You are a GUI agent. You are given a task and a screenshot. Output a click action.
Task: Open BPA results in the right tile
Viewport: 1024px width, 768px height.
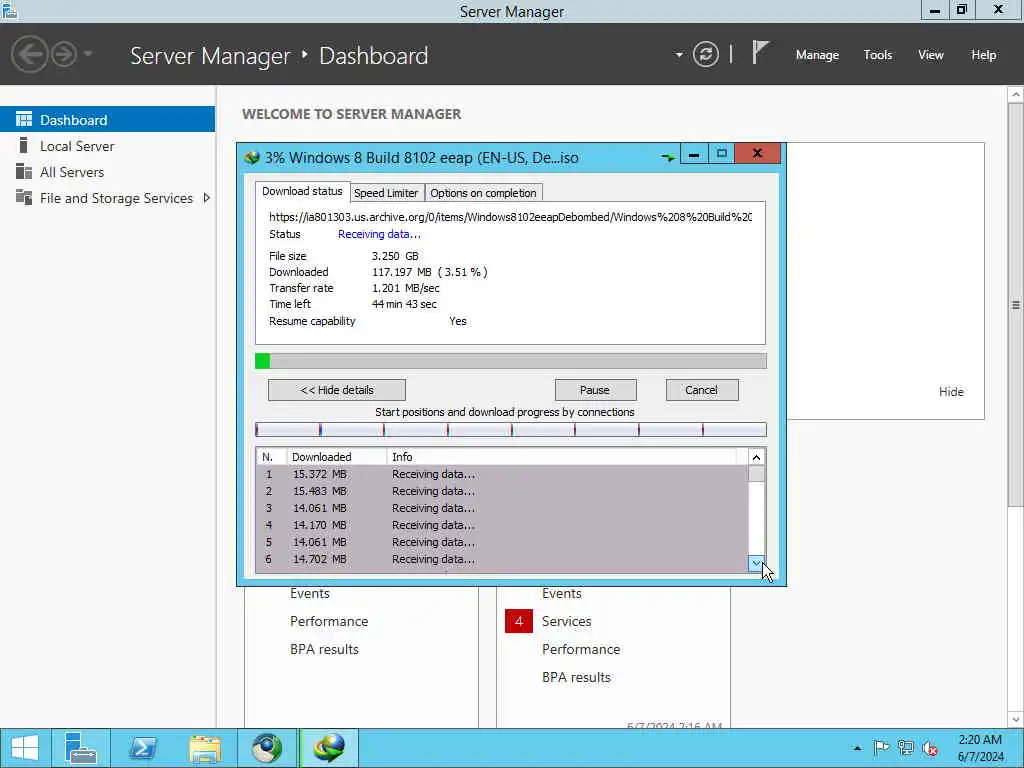point(576,677)
